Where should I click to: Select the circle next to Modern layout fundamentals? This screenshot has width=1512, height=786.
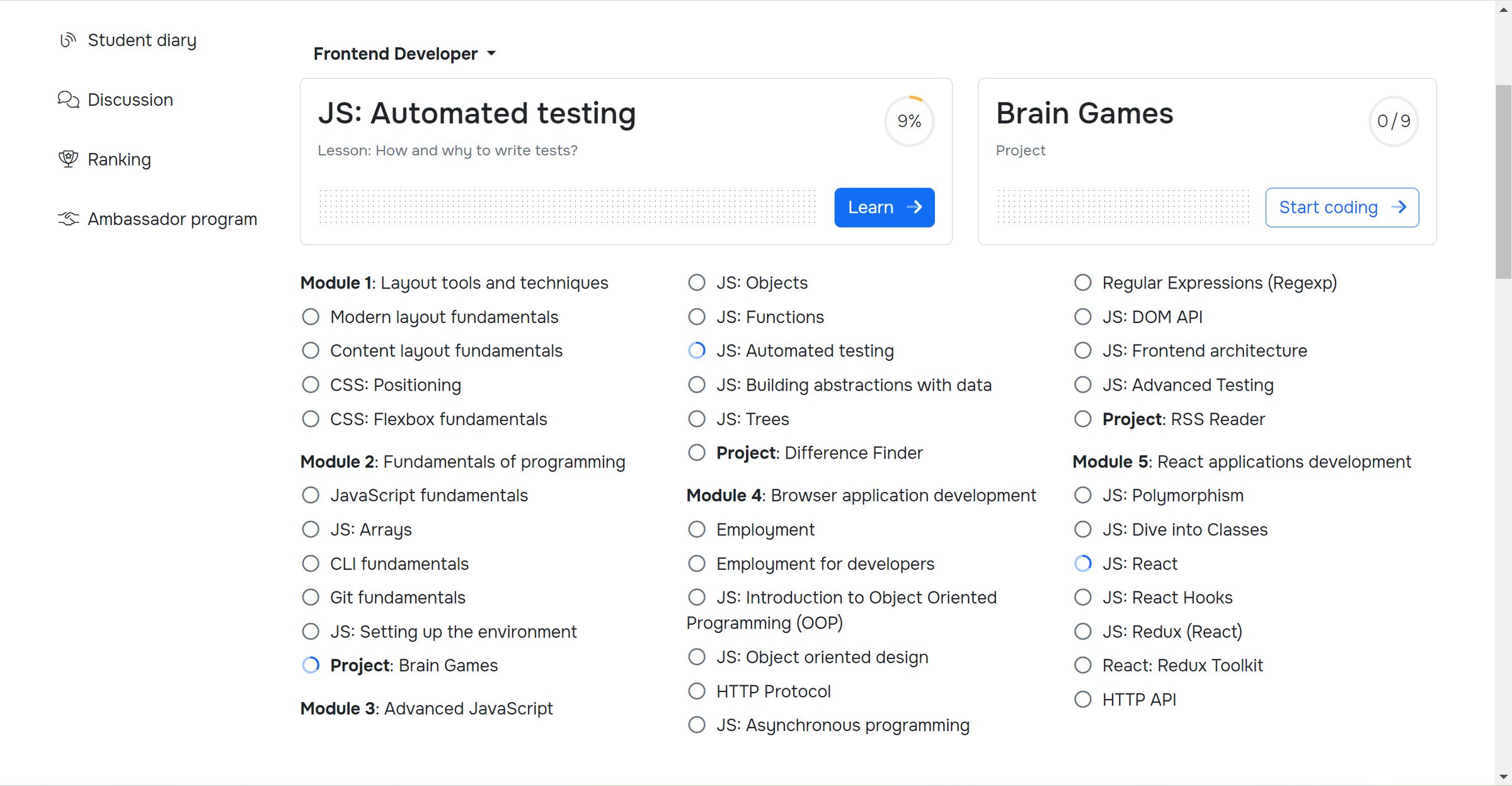coord(311,316)
